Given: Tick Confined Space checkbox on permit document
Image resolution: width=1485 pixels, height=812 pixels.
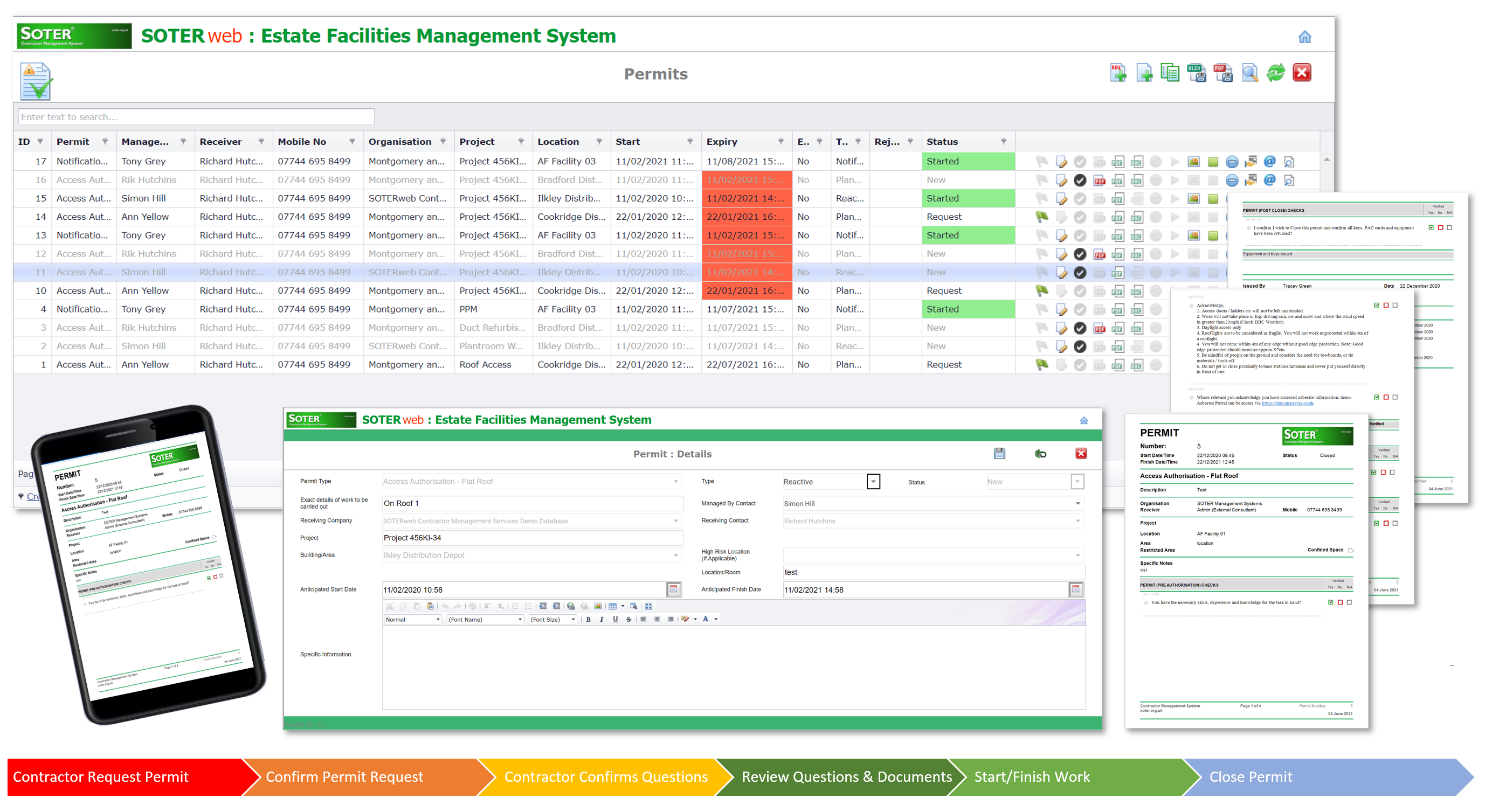Looking at the screenshot, I should click(x=1351, y=550).
